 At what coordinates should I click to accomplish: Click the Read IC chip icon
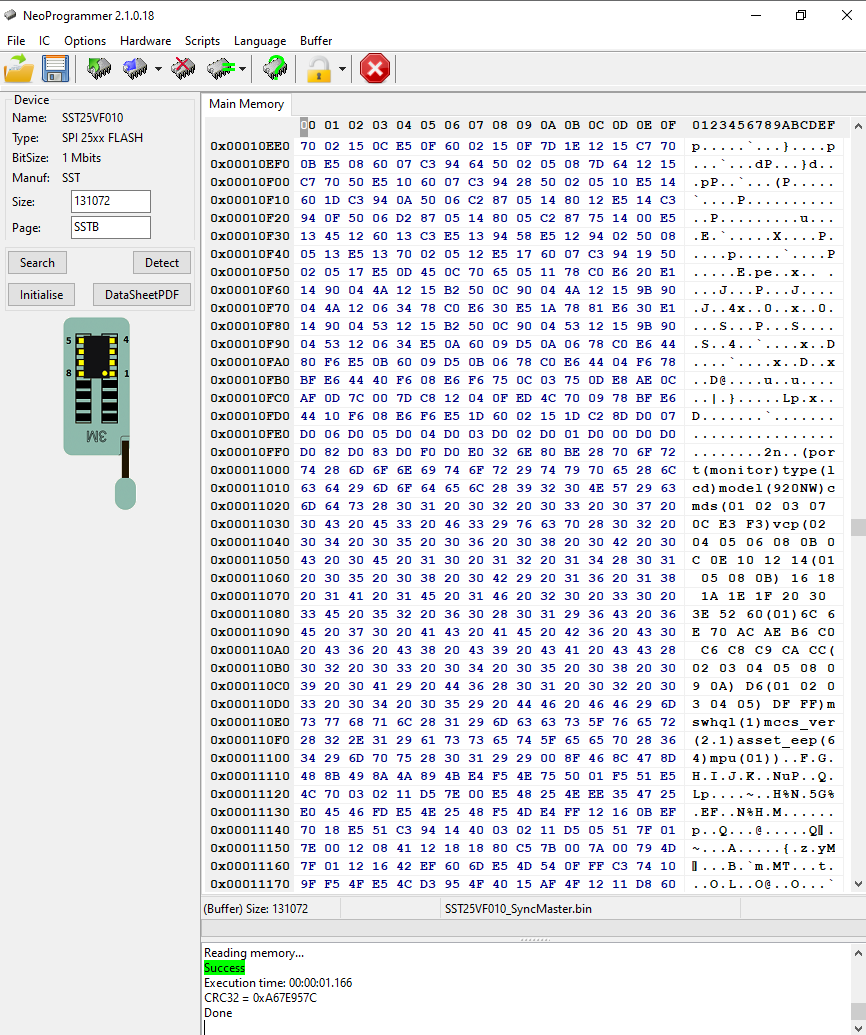(99, 68)
